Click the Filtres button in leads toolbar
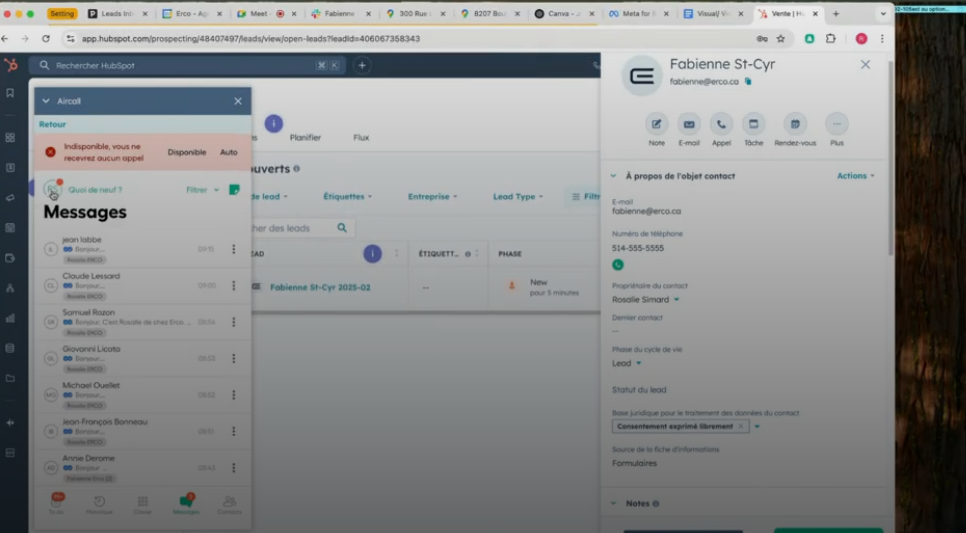The image size is (966, 533). [583, 197]
